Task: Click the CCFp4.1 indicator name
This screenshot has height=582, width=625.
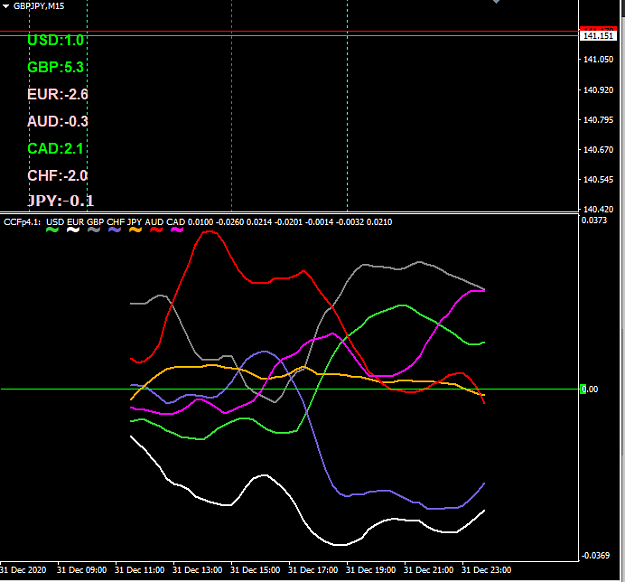Action: click(22, 222)
